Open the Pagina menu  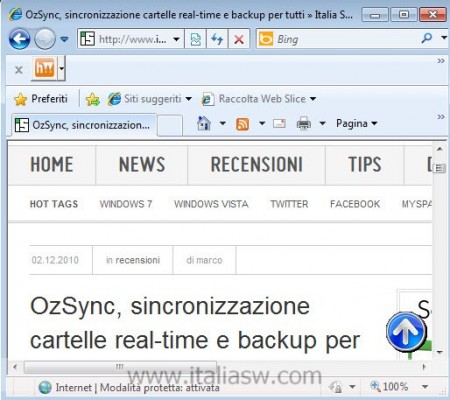356,123
